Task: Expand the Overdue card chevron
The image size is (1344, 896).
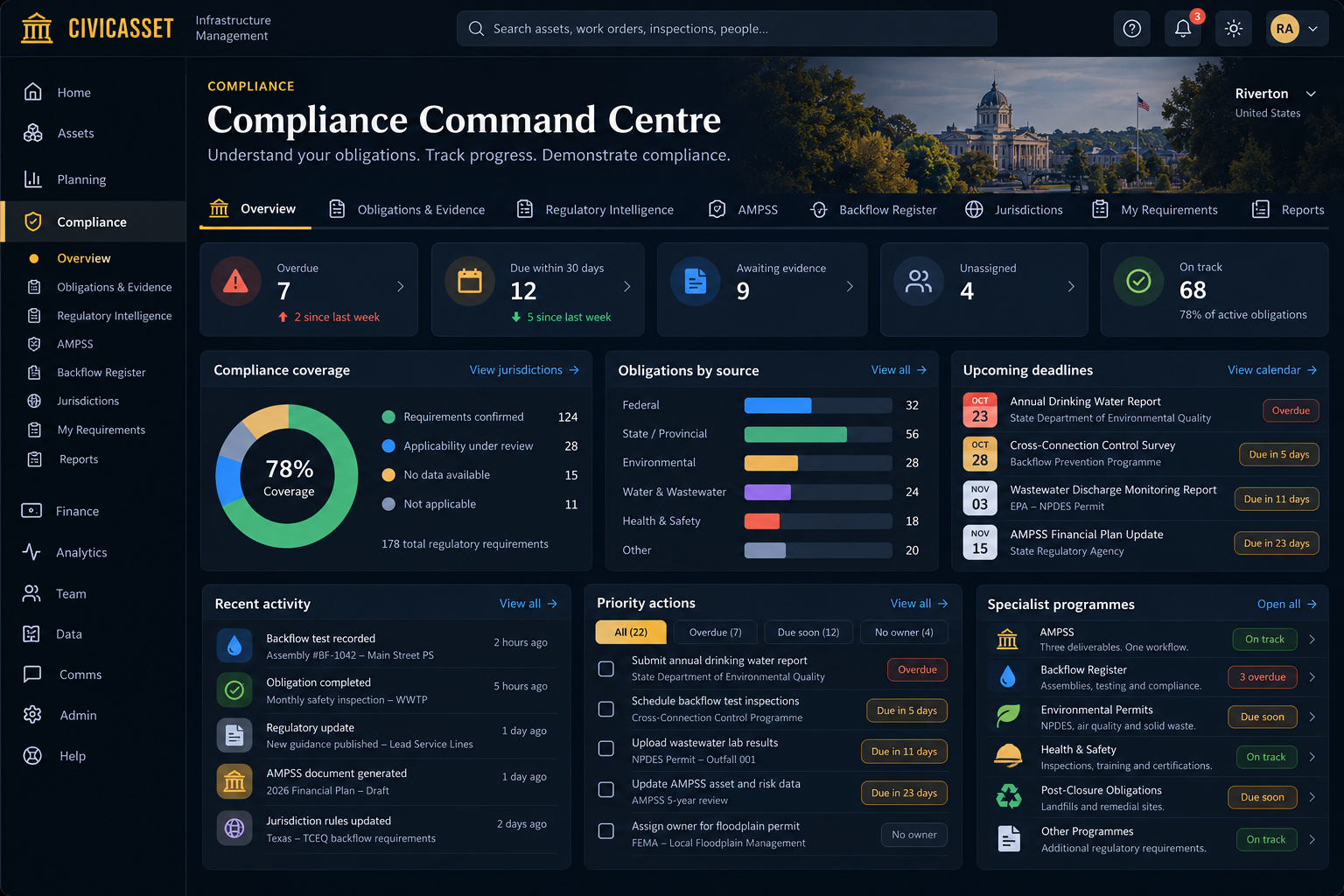Action: coord(401,286)
